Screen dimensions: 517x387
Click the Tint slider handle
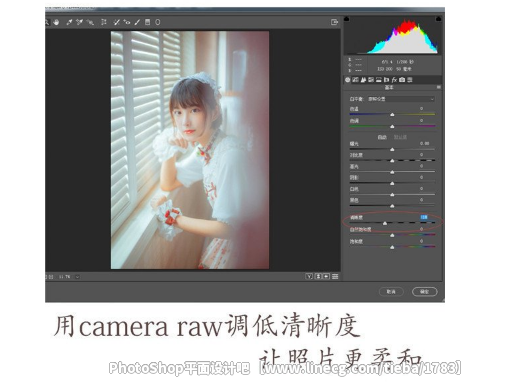point(392,127)
